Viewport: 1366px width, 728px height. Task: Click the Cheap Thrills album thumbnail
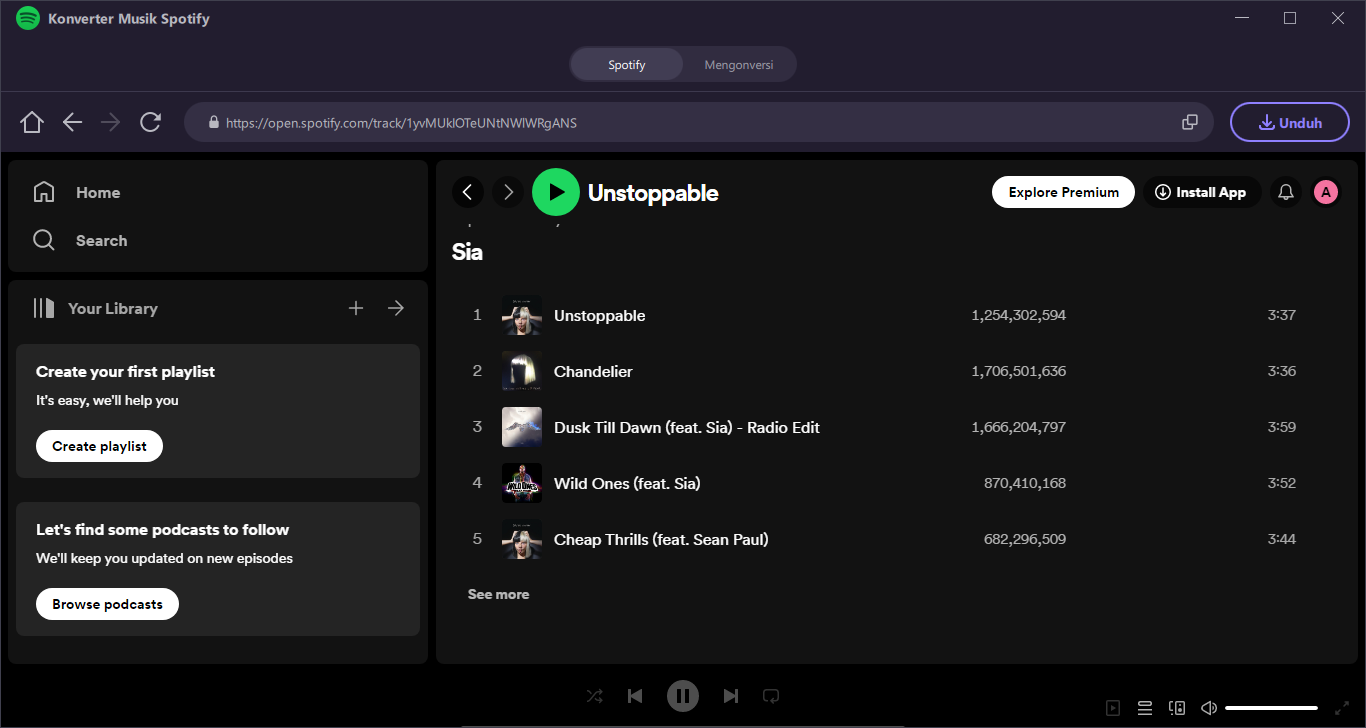click(x=522, y=539)
